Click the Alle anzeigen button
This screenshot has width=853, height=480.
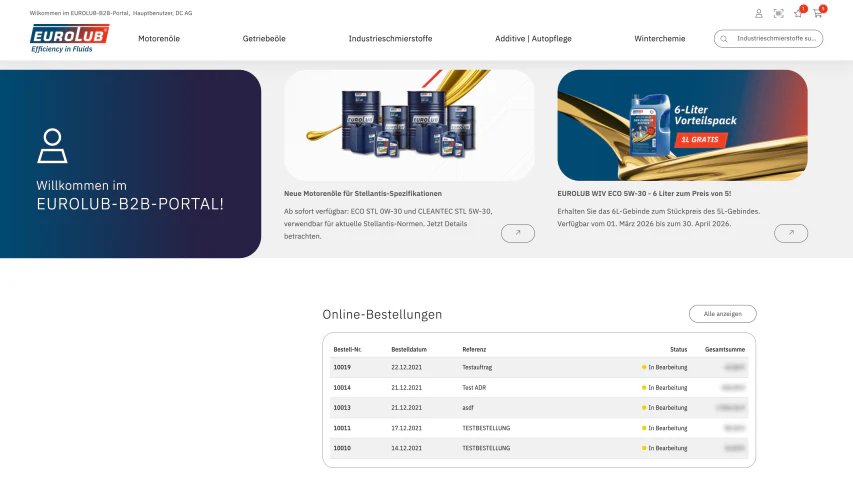(x=722, y=313)
